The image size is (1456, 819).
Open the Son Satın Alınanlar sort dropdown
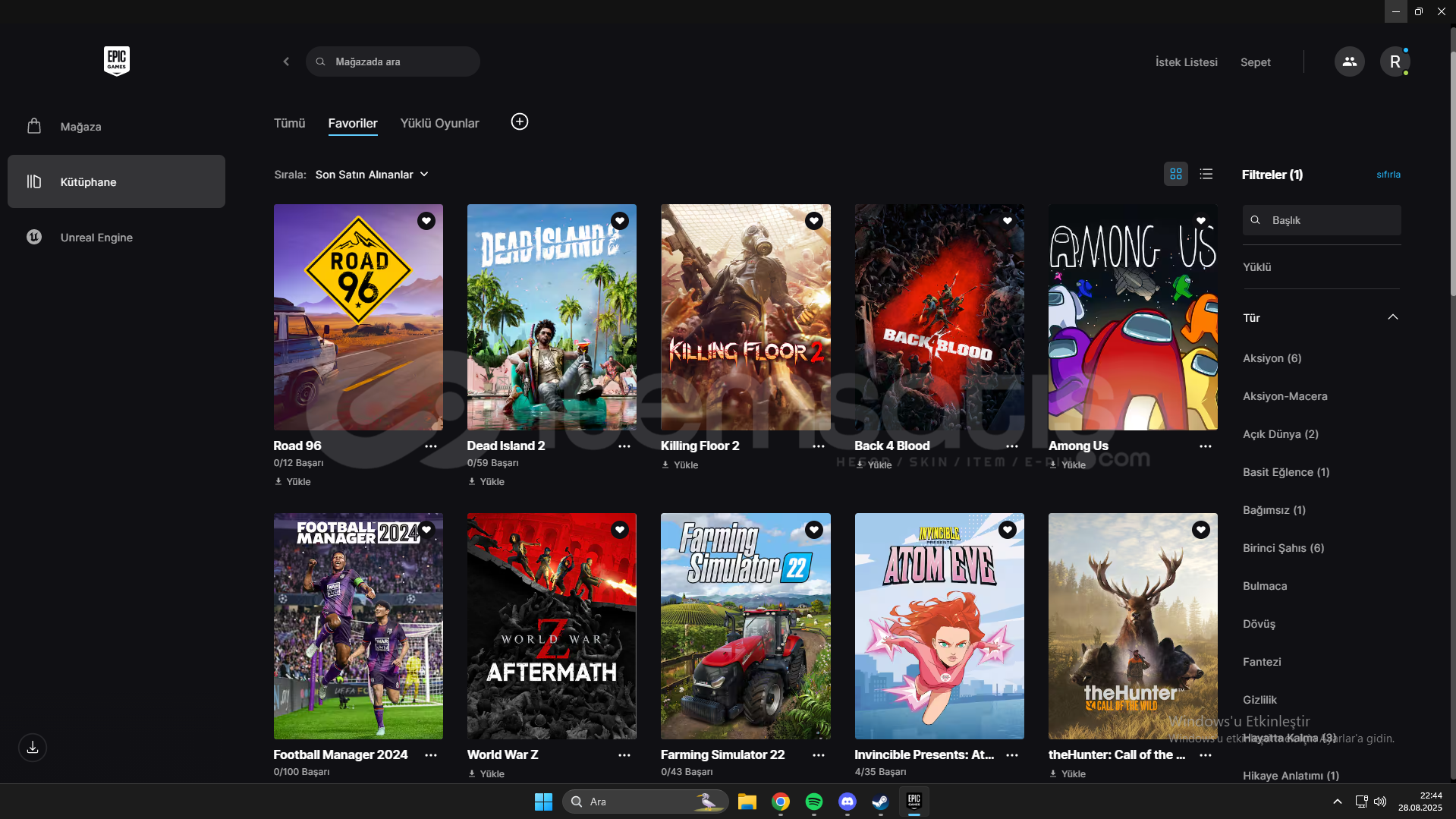tap(372, 175)
